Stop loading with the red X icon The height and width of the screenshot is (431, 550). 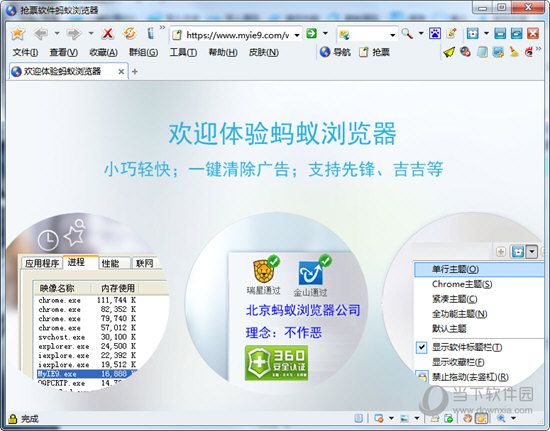pyautogui.click(x=108, y=34)
